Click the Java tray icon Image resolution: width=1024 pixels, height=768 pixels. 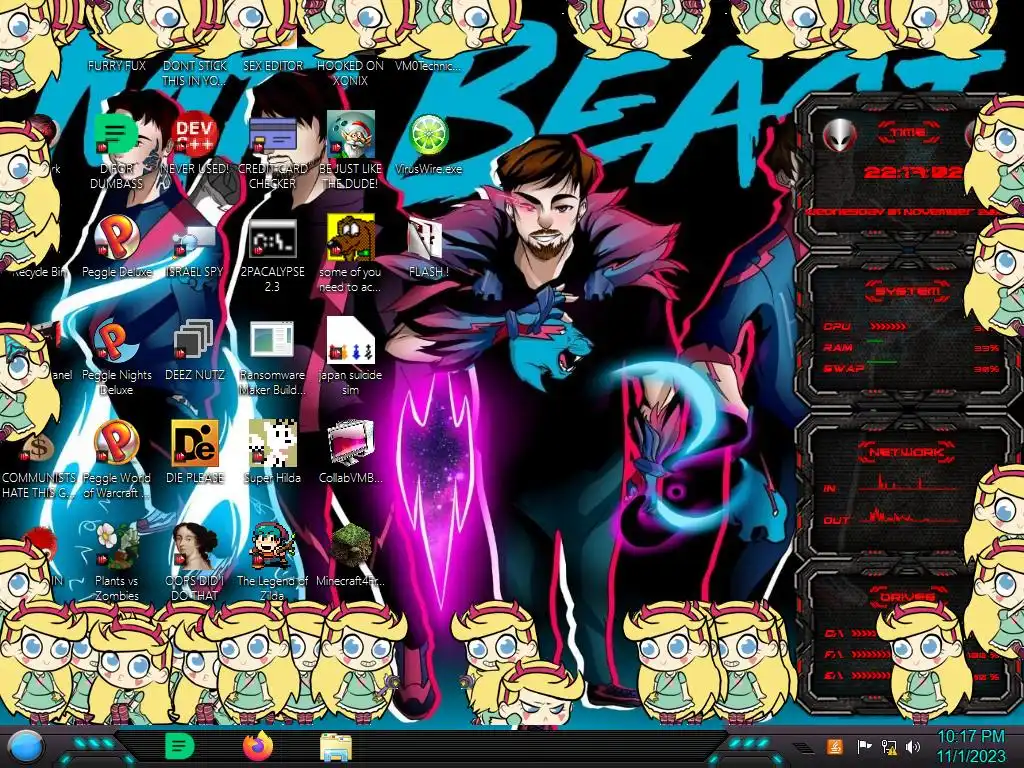pos(835,746)
